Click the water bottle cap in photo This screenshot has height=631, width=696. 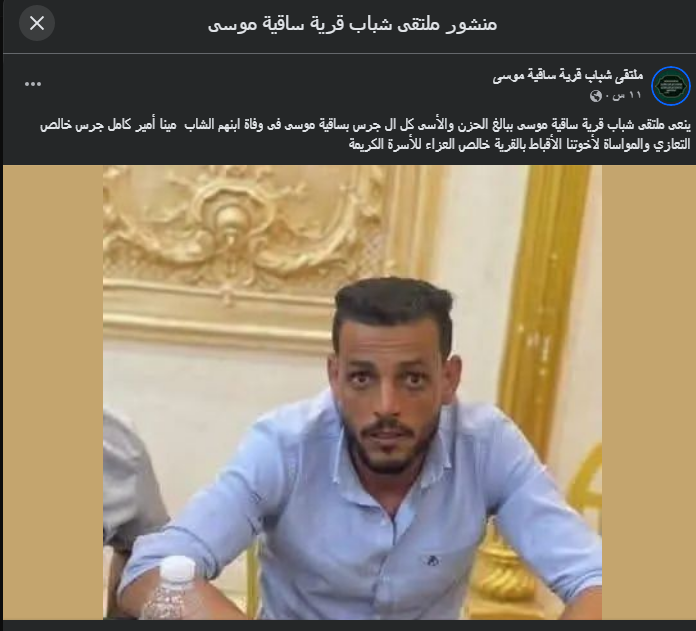point(178,569)
